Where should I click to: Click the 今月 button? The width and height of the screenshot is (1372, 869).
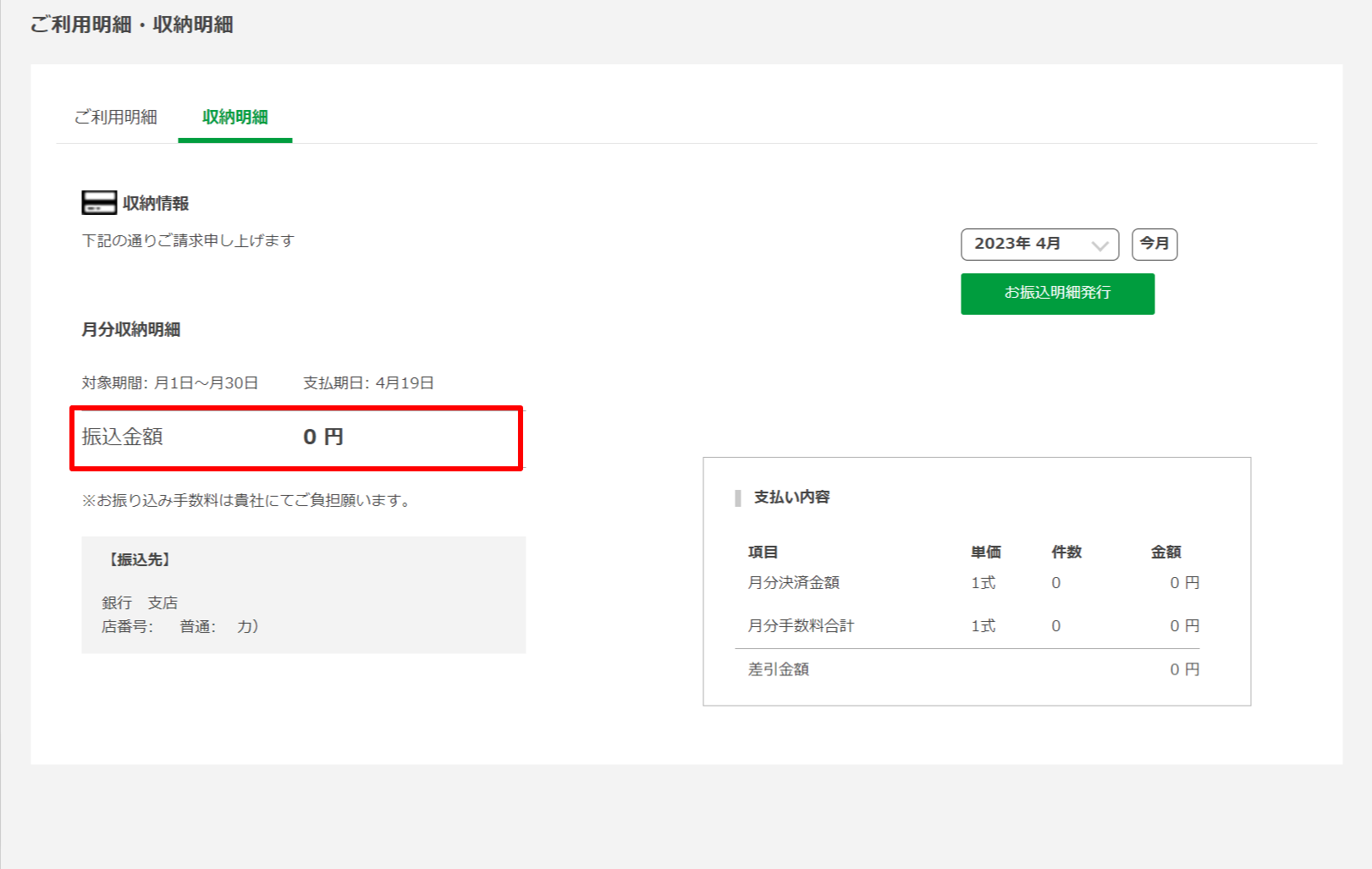1154,244
